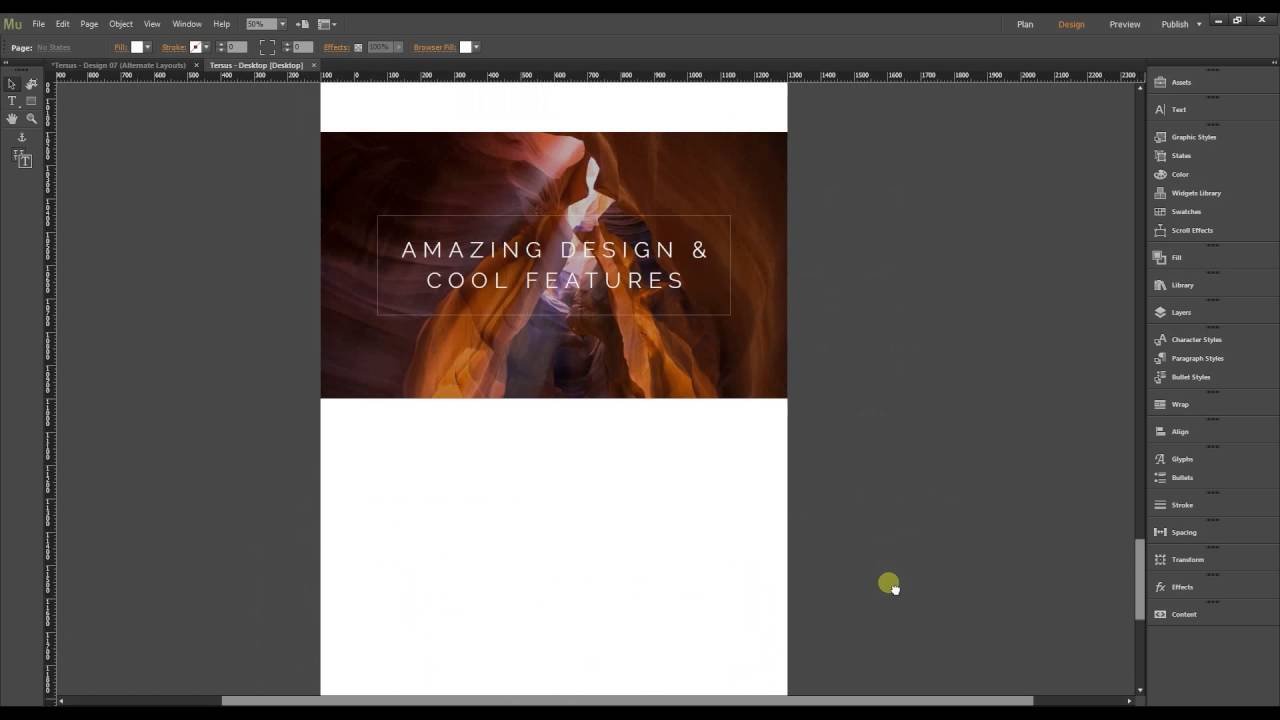Expand the Browser Fill dropdown arrow
This screenshot has width=1280, height=720.
point(476,47)
